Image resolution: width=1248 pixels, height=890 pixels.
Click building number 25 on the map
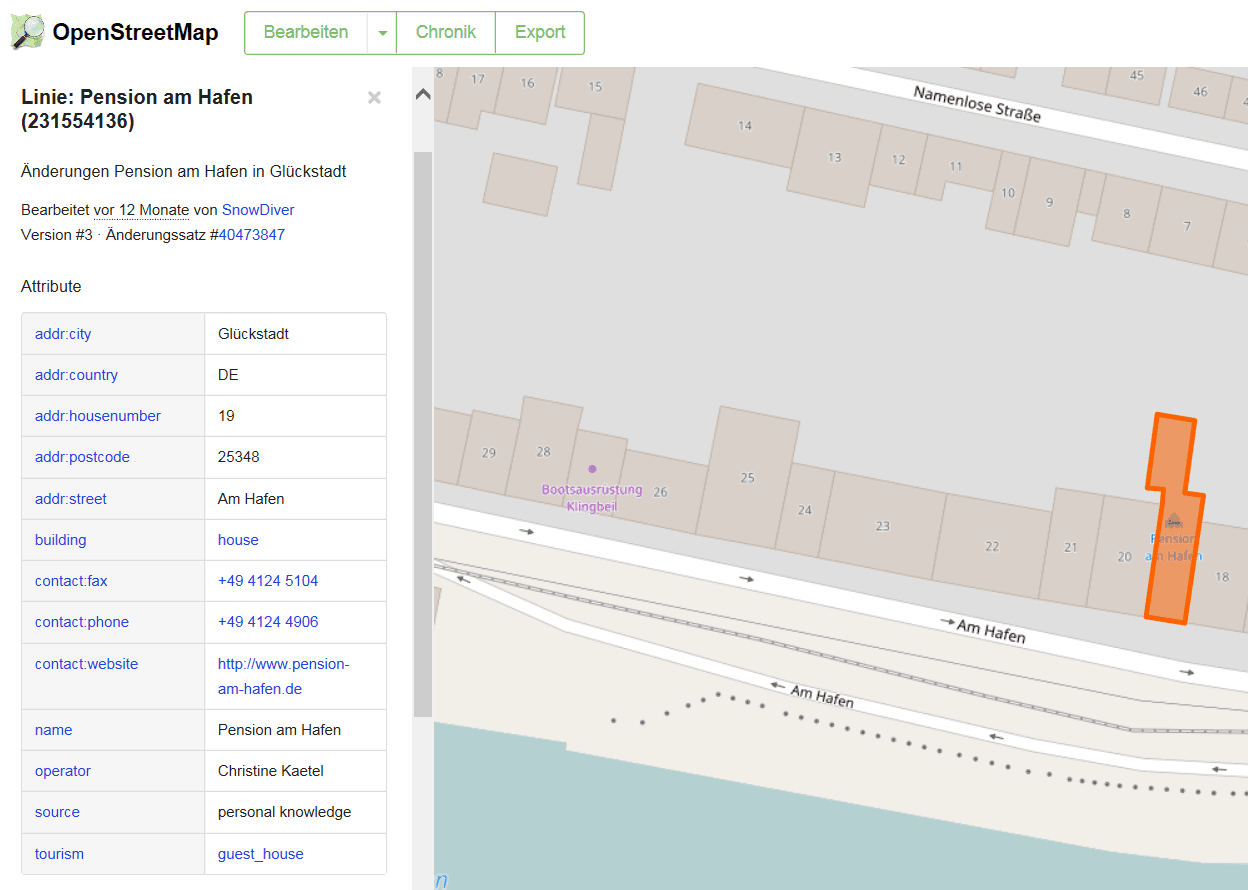[x=747, y=478]
